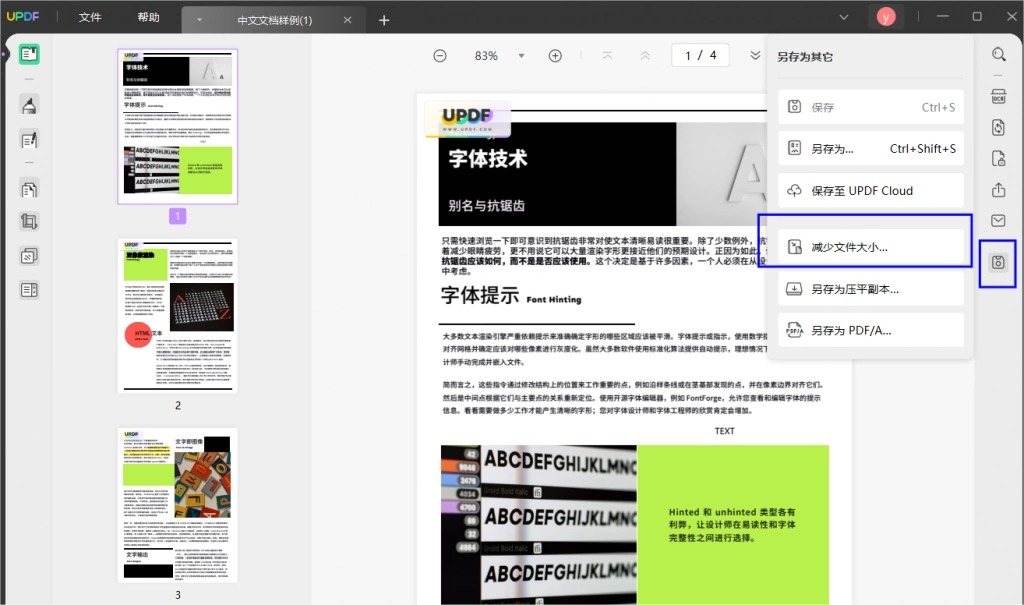The width and height of the screenshot is (1024, 605).
Task: Open the Protect PDF lock icon
Action: [x=999, y=159]
